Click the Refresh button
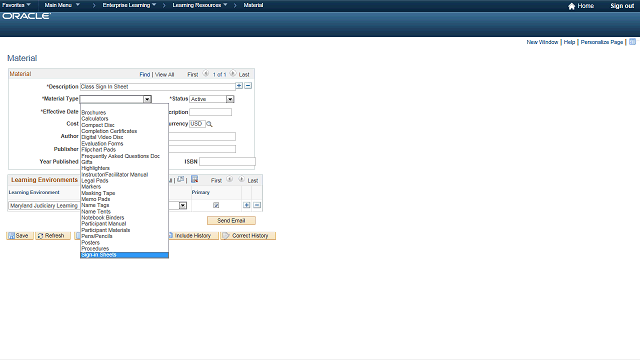The image size is (640, 360). (53, 236)
